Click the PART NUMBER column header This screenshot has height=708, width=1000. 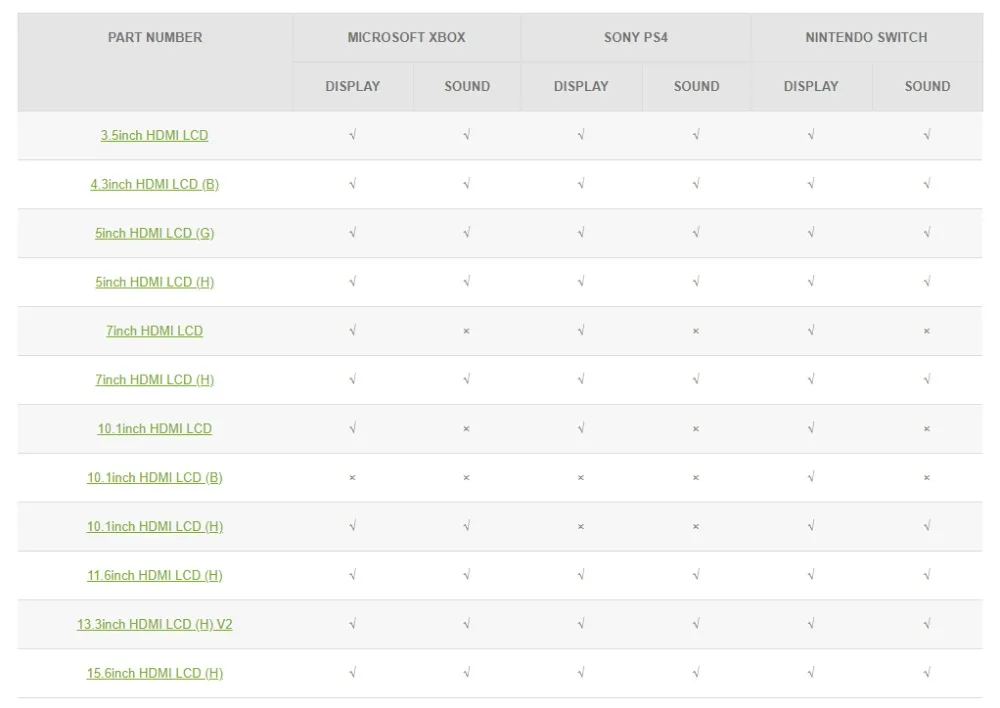[x=155, y=37]
